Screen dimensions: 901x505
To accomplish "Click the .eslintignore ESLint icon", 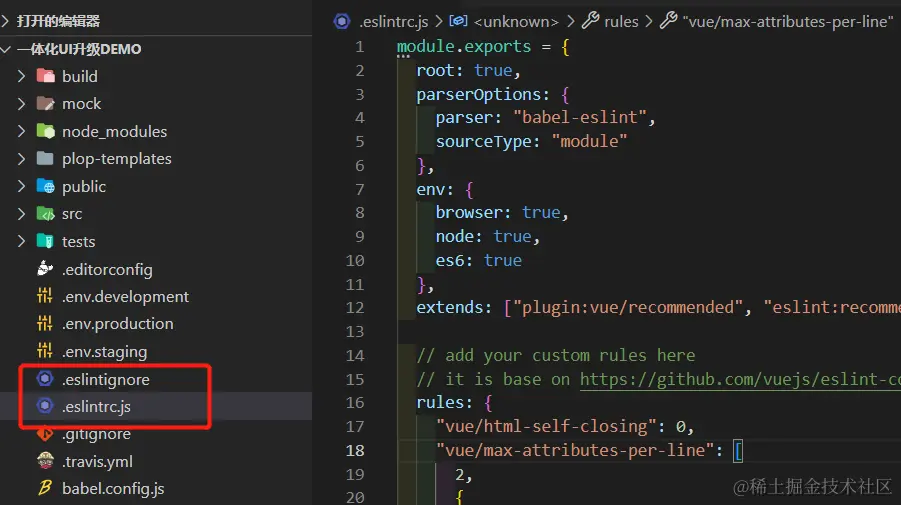I will click(45, 379).
